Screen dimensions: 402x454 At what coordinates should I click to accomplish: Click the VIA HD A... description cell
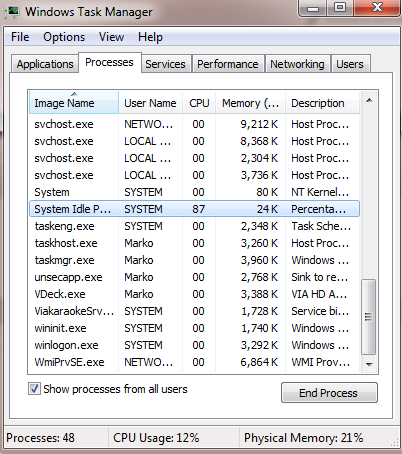point(319,294)
